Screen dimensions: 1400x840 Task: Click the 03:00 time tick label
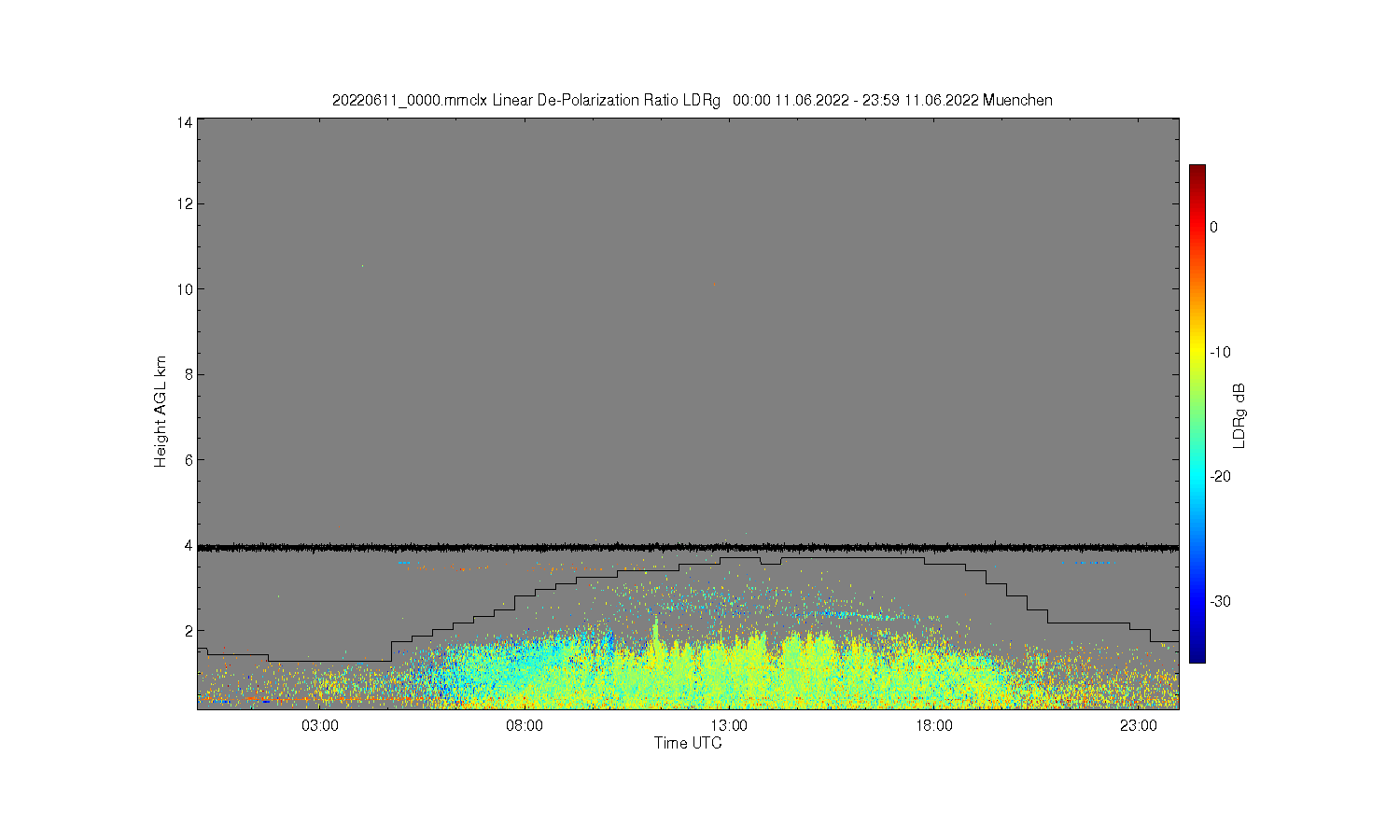click(x=320, y=726)
